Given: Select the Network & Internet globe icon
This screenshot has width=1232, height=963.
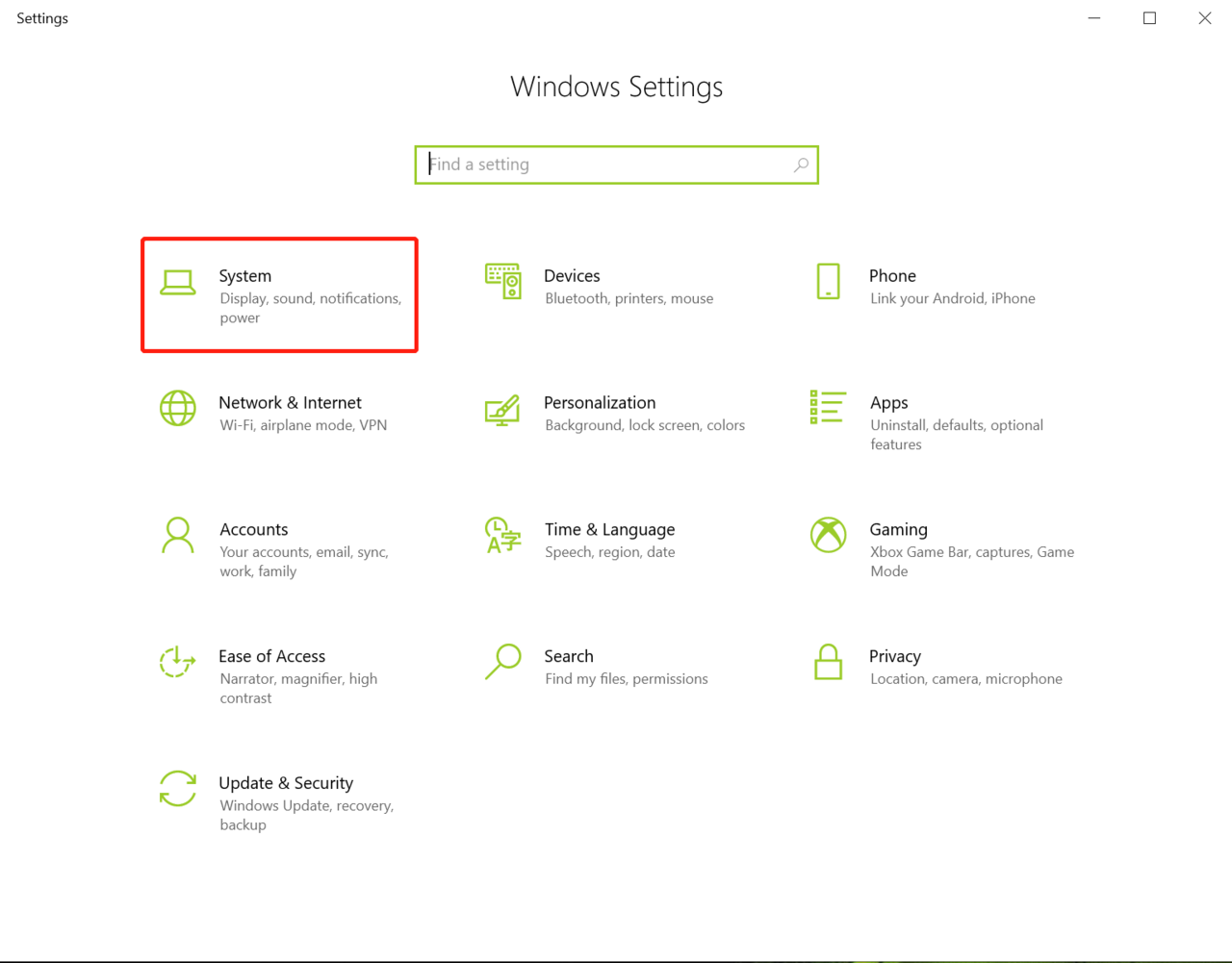Looking at the screenshot, I should [x=178, y=409].
